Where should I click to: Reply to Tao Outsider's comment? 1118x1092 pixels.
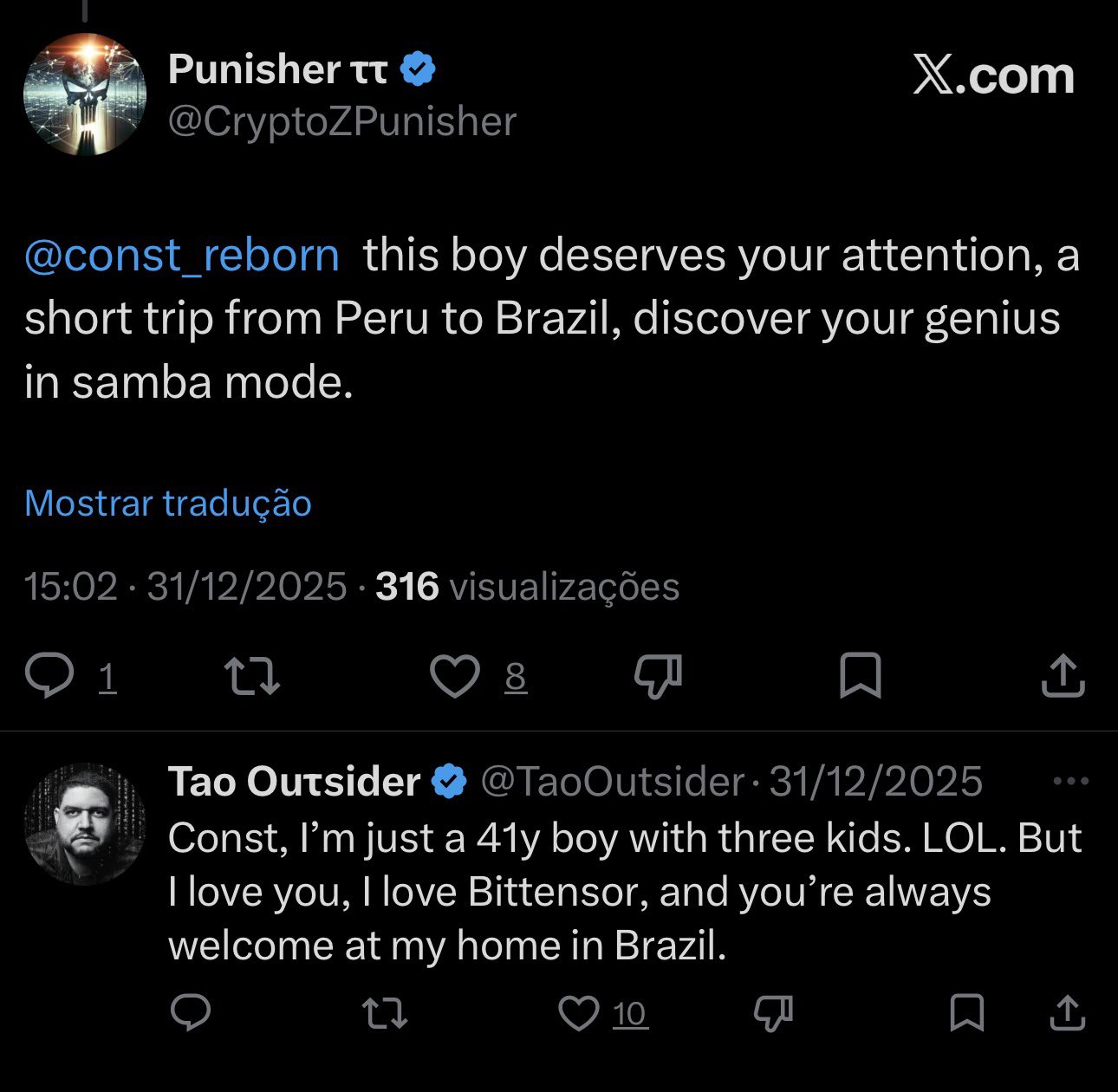(191, 1012)
